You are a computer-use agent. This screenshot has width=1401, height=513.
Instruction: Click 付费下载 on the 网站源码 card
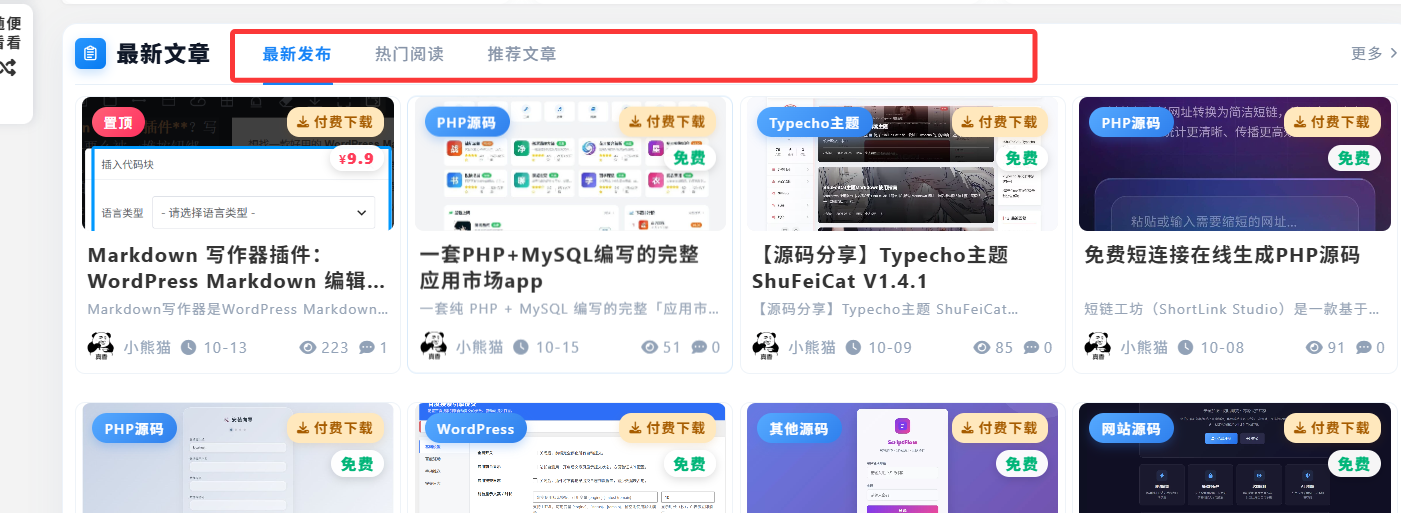[x=1330, y=428]
